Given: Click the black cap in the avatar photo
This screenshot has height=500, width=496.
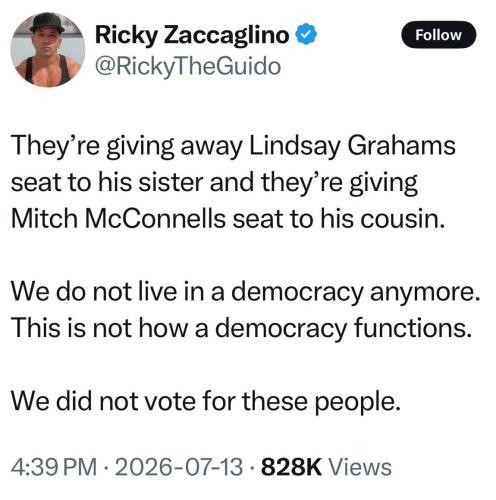Looking at the screenshot, I should coord(47,23).
